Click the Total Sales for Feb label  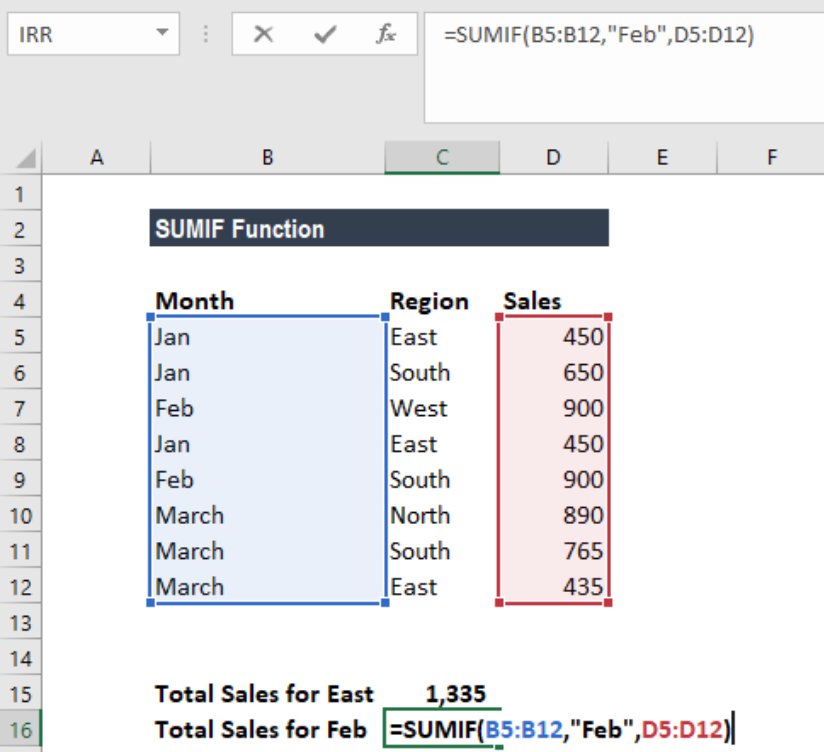coord(260,730)
